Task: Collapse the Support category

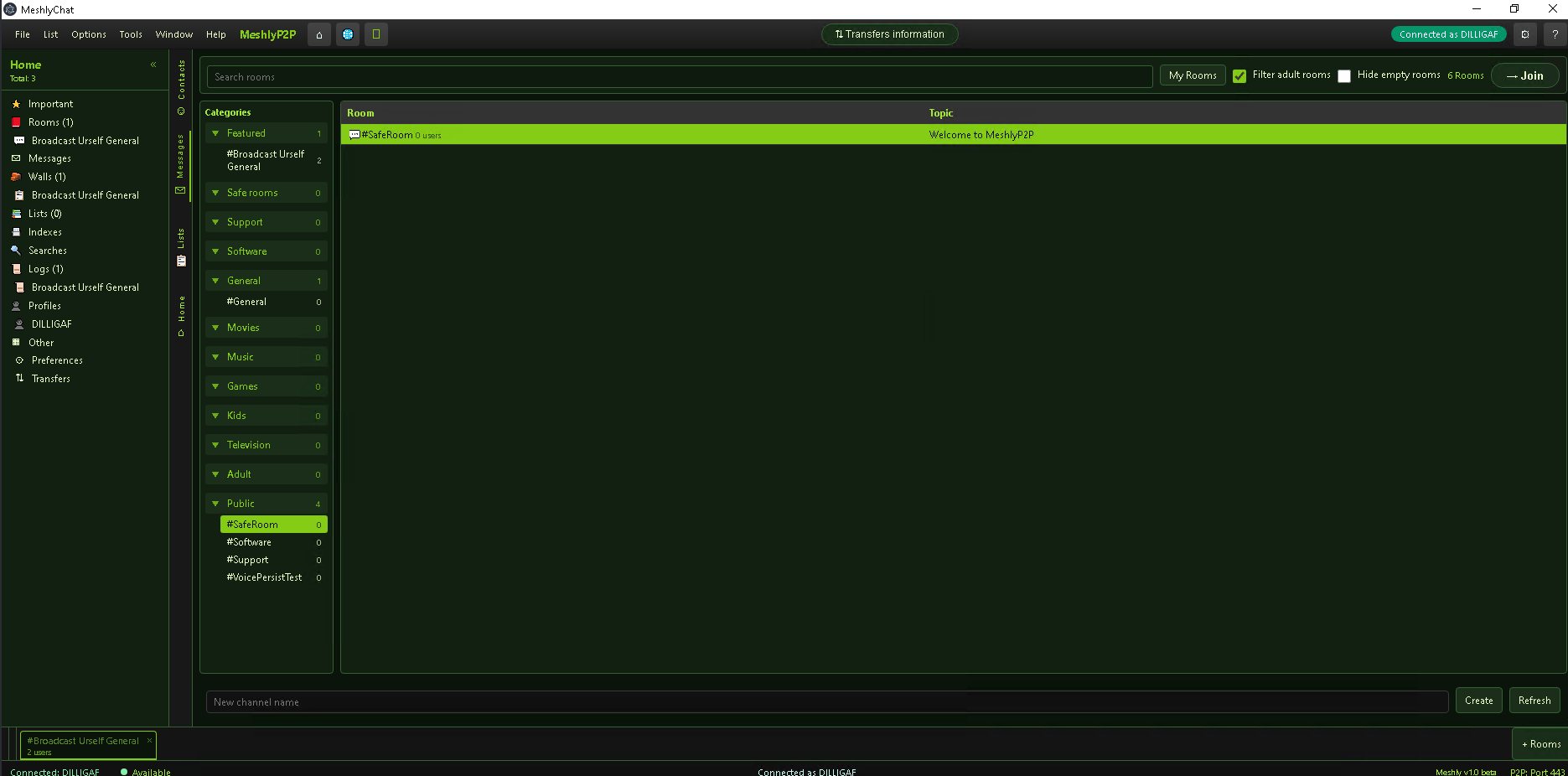Action: (215, 222)
